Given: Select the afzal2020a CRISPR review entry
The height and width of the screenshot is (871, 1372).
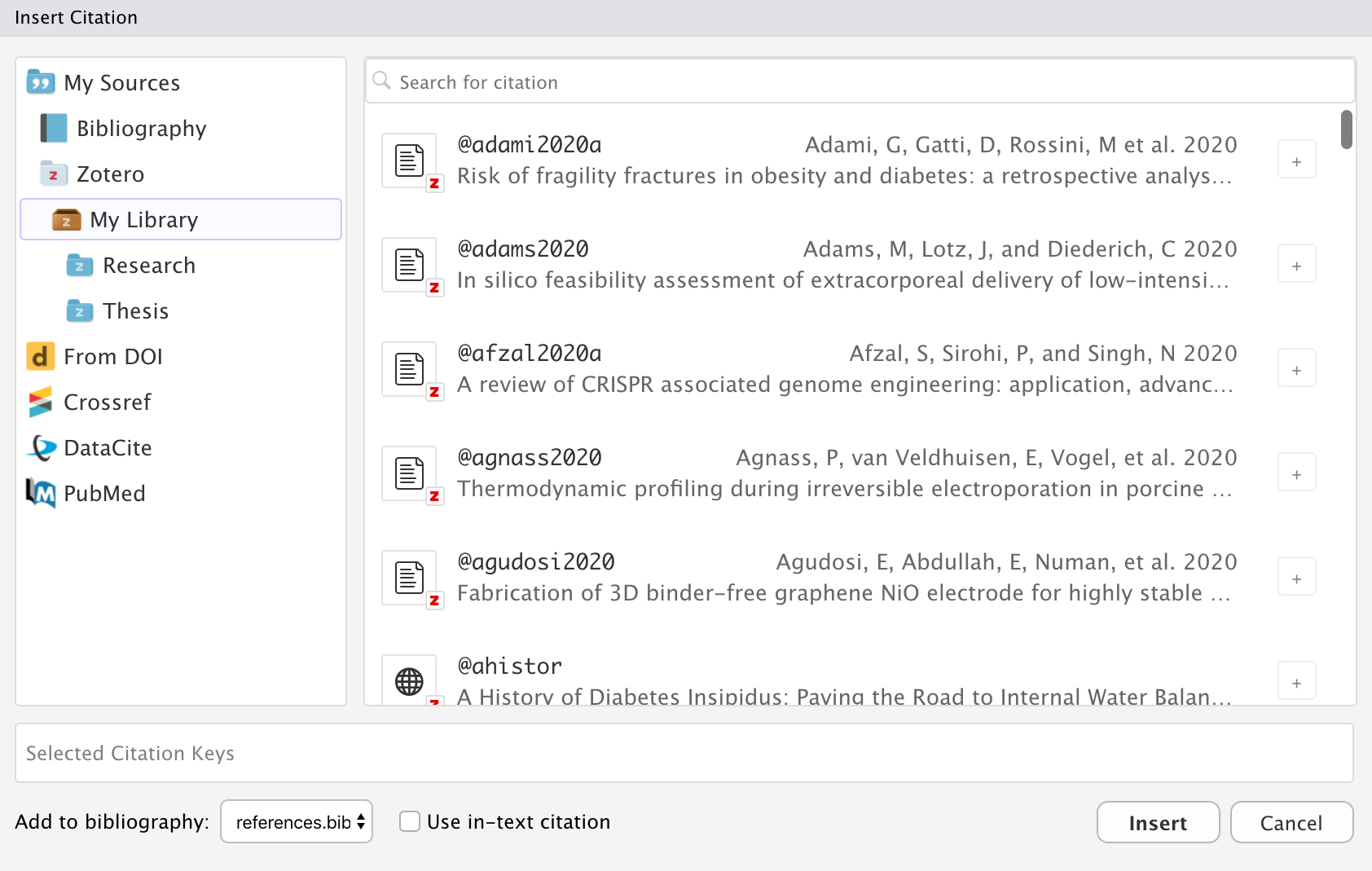Looking at the screenshot, I should tap(815, 368).
